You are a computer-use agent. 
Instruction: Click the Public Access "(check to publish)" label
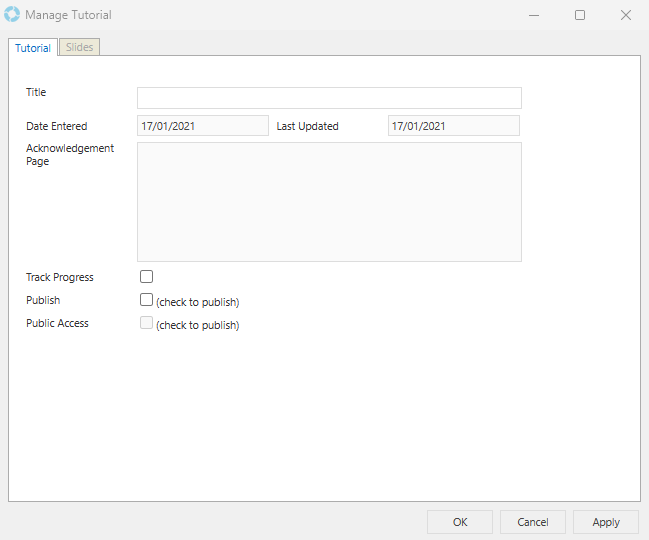click(x=198, y=325)
